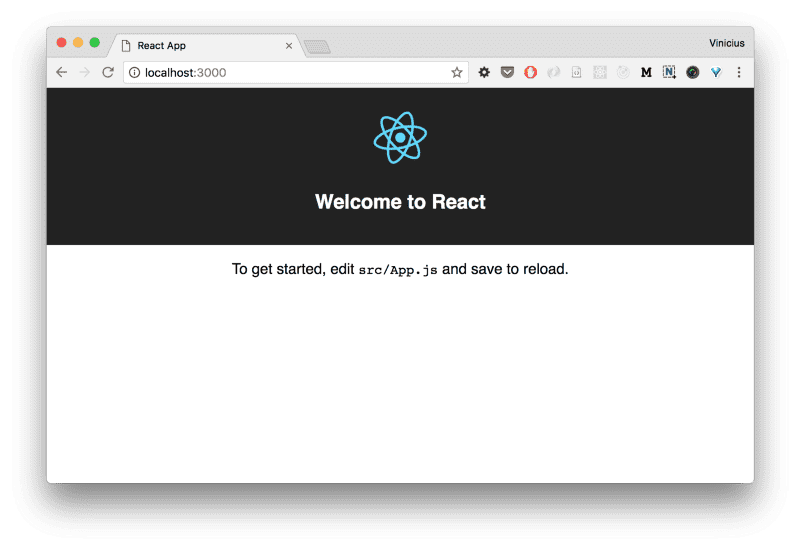Open the blue Vue devtools extension icon

tap(716, 72)
